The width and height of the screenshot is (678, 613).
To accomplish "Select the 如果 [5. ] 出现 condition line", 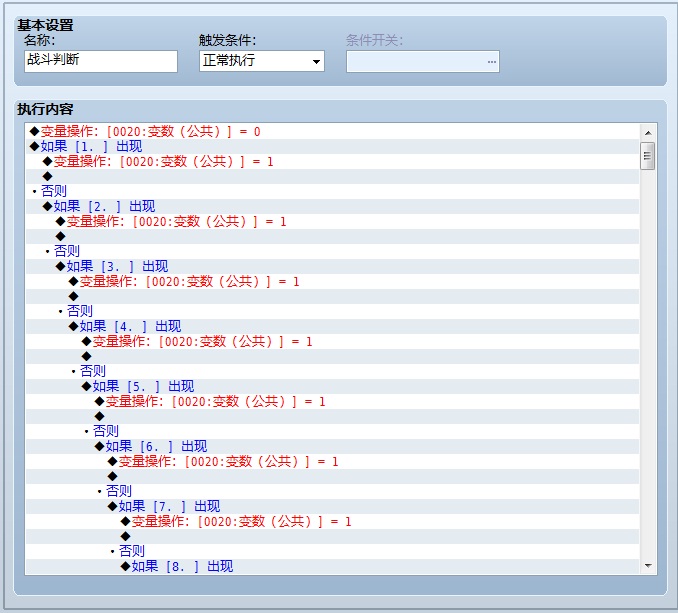I will tap(332, 387).
